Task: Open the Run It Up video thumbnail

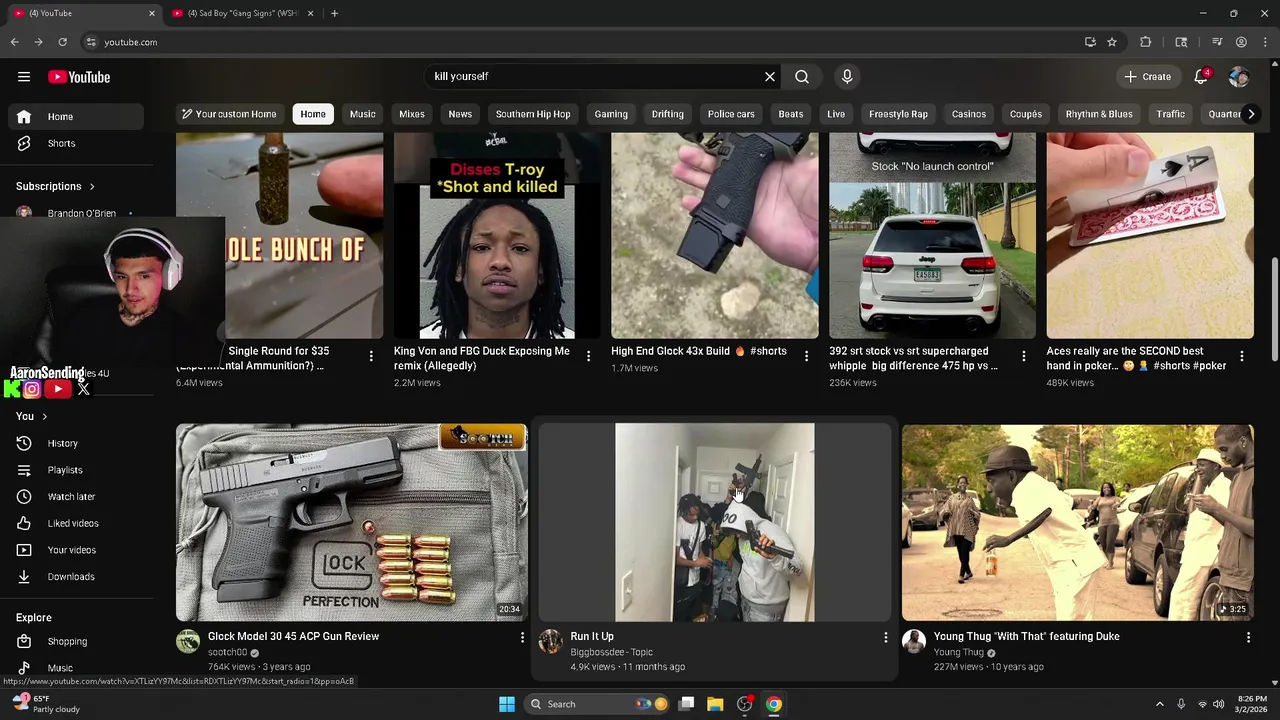Action: 715,522
